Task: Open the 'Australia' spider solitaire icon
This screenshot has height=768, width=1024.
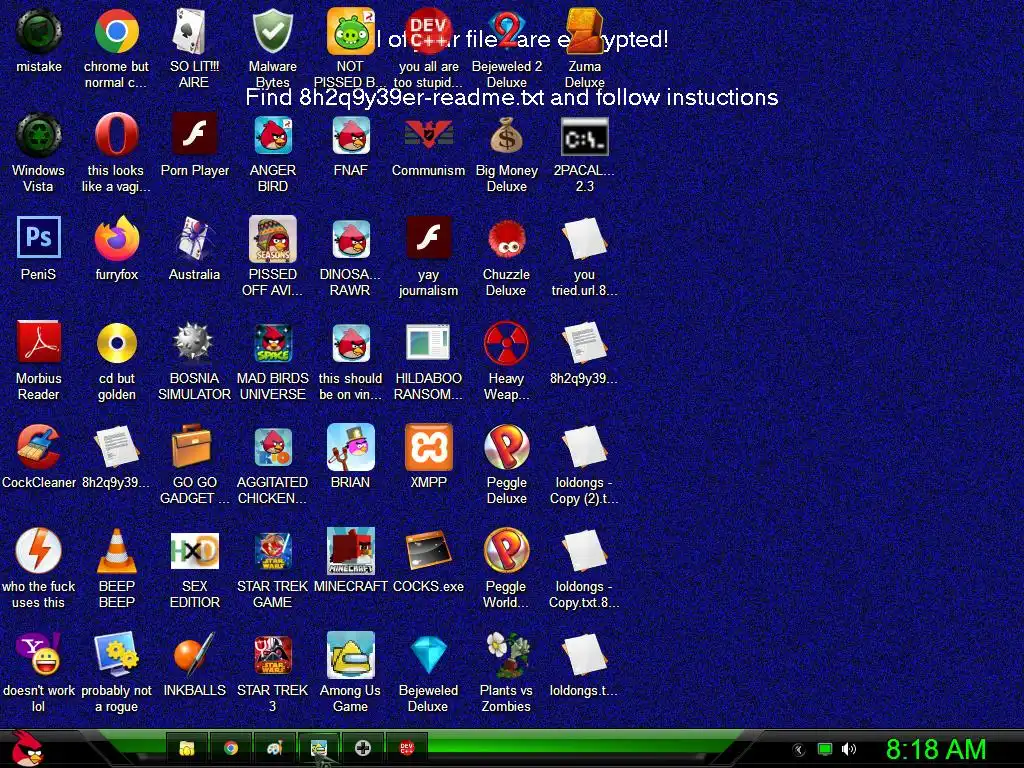Action: (x=194, y=239)
